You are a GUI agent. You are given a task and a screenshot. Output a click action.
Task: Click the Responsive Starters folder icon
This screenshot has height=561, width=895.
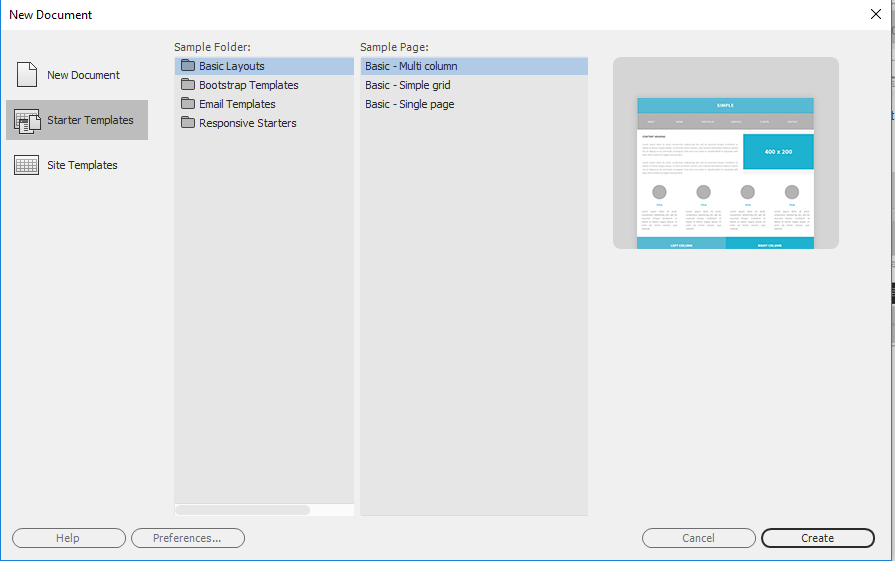point(187,123)
